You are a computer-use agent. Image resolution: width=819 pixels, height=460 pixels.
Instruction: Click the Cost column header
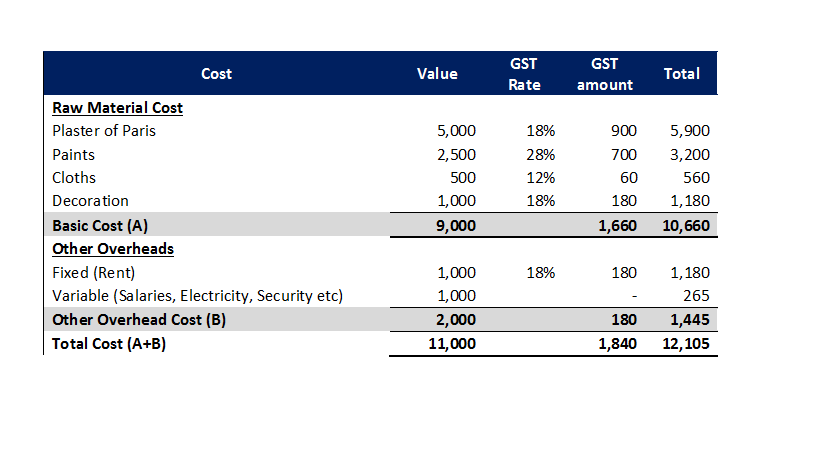216,74
